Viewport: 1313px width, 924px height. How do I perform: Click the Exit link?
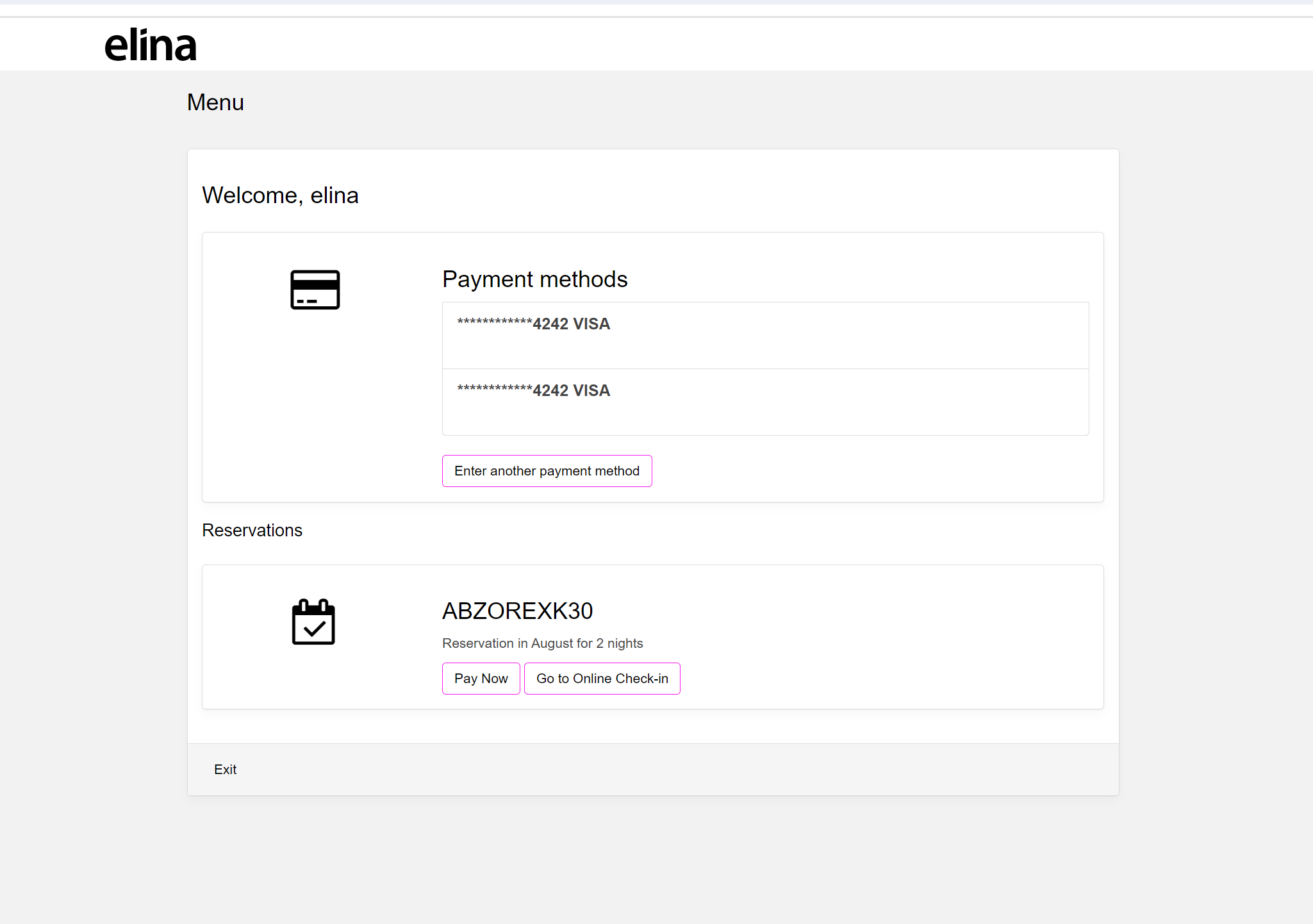pos(225,770)
